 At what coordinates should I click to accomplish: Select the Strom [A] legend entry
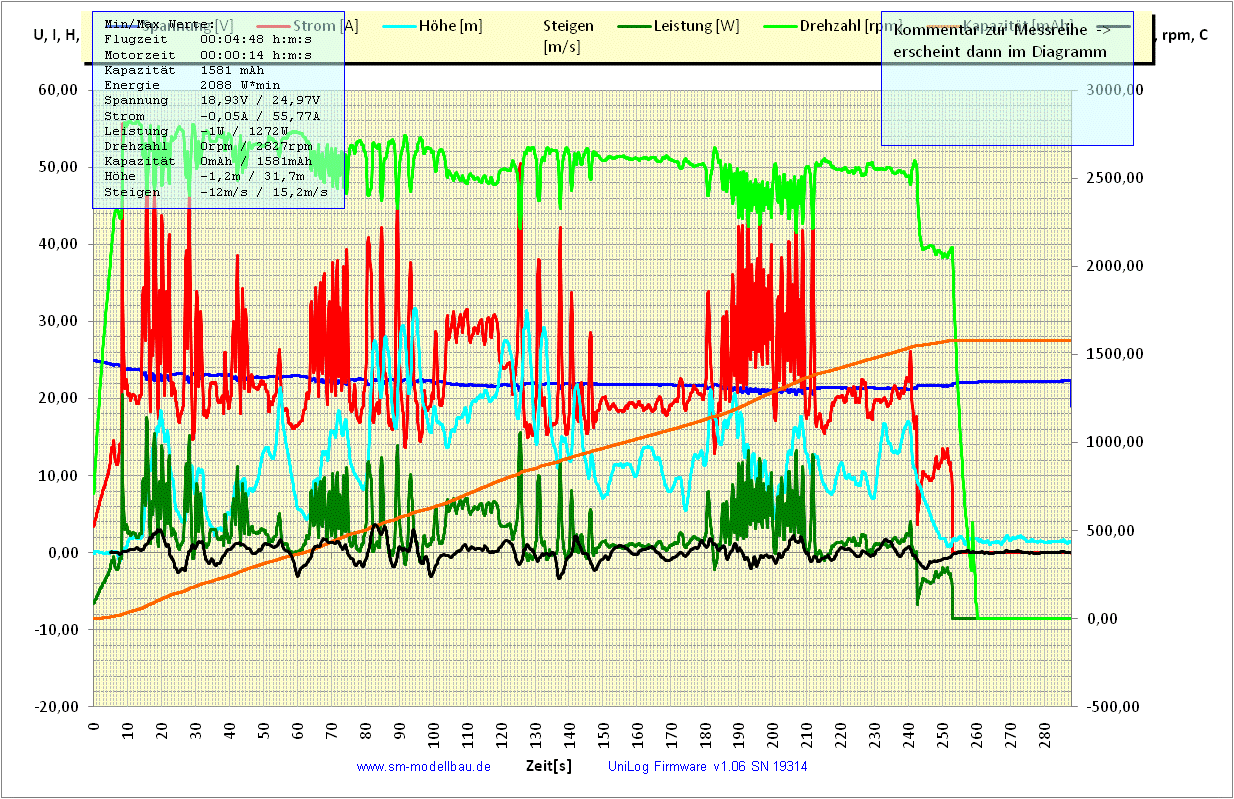click(327, 26)
